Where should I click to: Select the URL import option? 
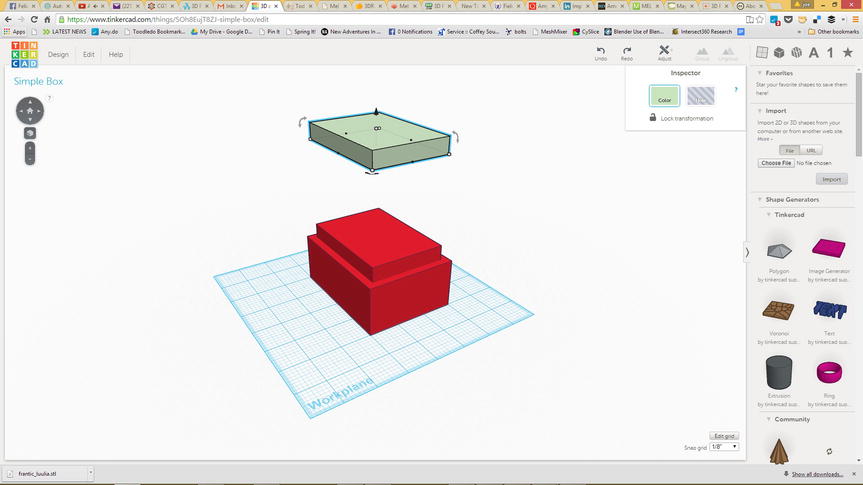pyautogui.click(x=811, y=150)
